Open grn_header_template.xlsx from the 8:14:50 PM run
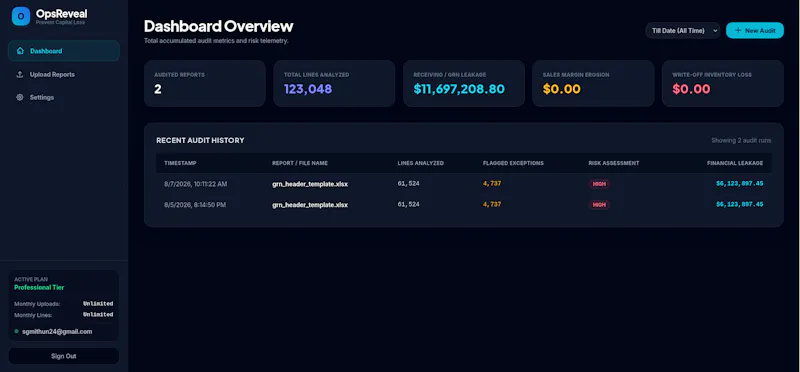800x372 pixels. point(310,205)
